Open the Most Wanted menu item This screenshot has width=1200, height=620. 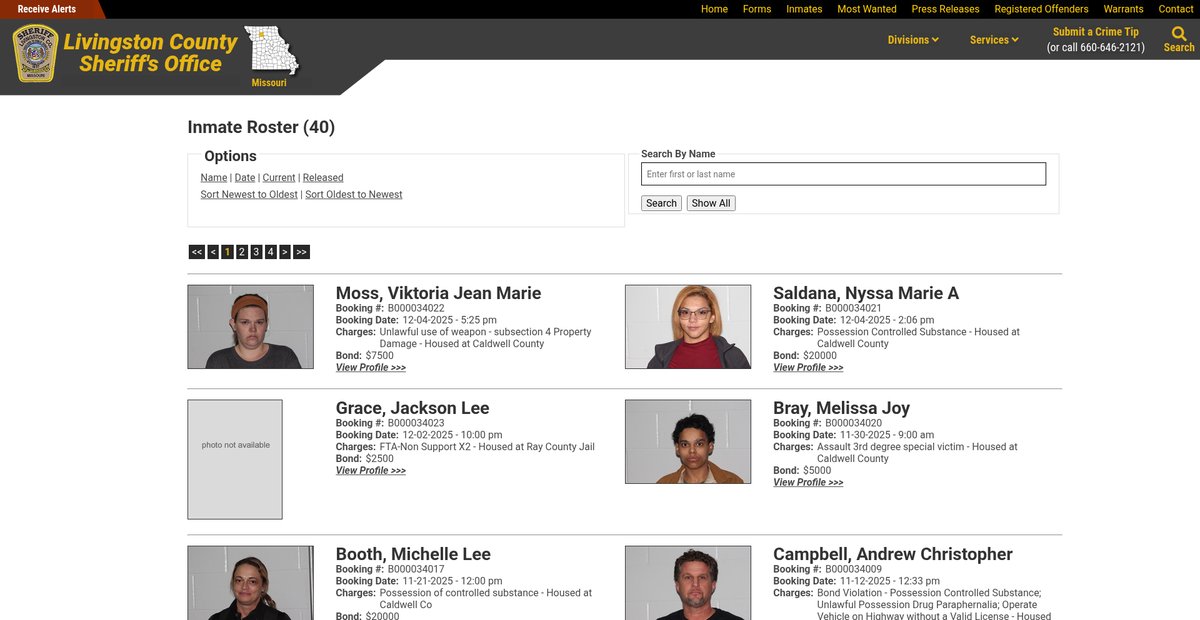[x=867, y=9]
